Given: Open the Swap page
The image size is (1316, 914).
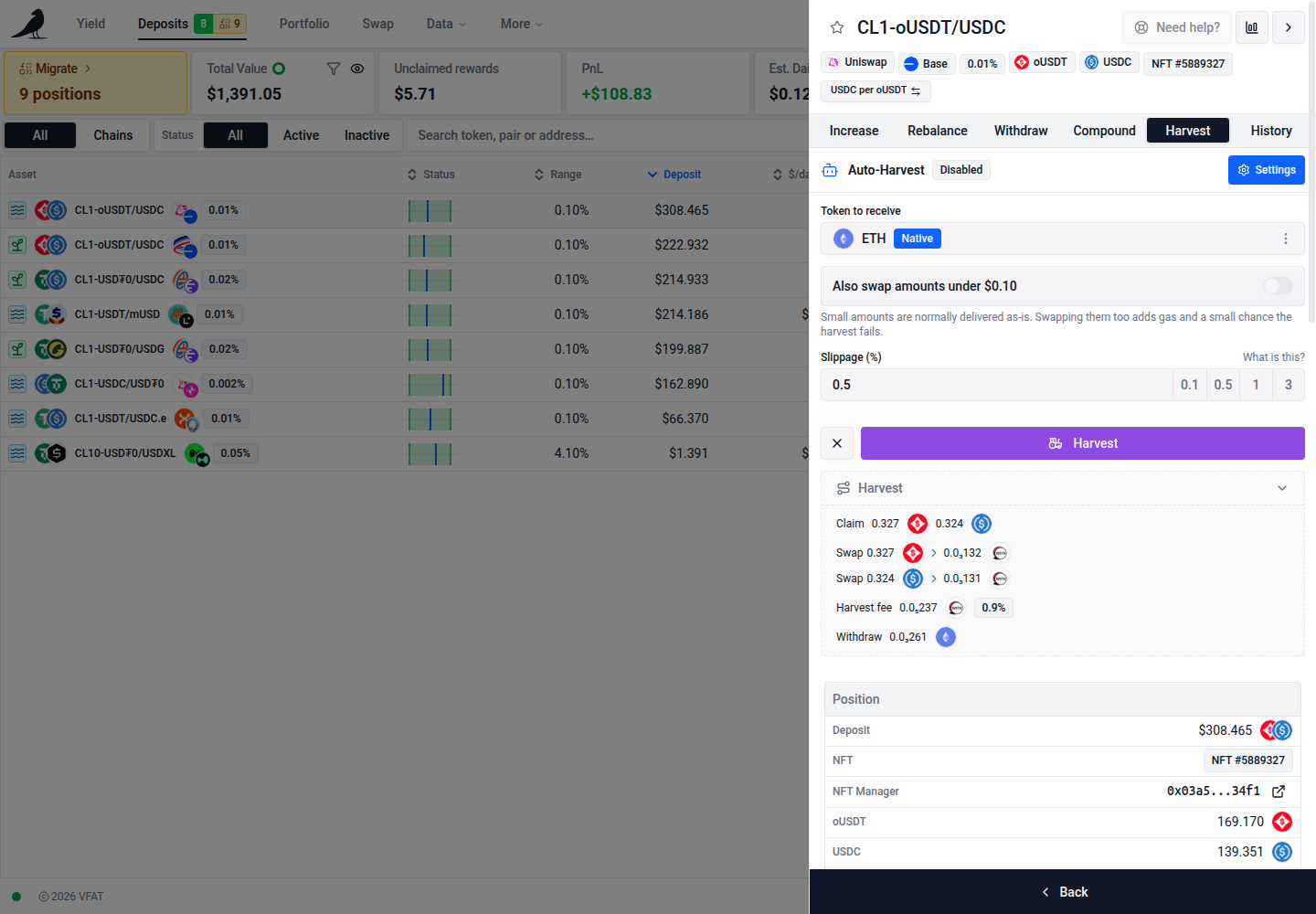Looking at the screenshot, I should tap(377, 24).
